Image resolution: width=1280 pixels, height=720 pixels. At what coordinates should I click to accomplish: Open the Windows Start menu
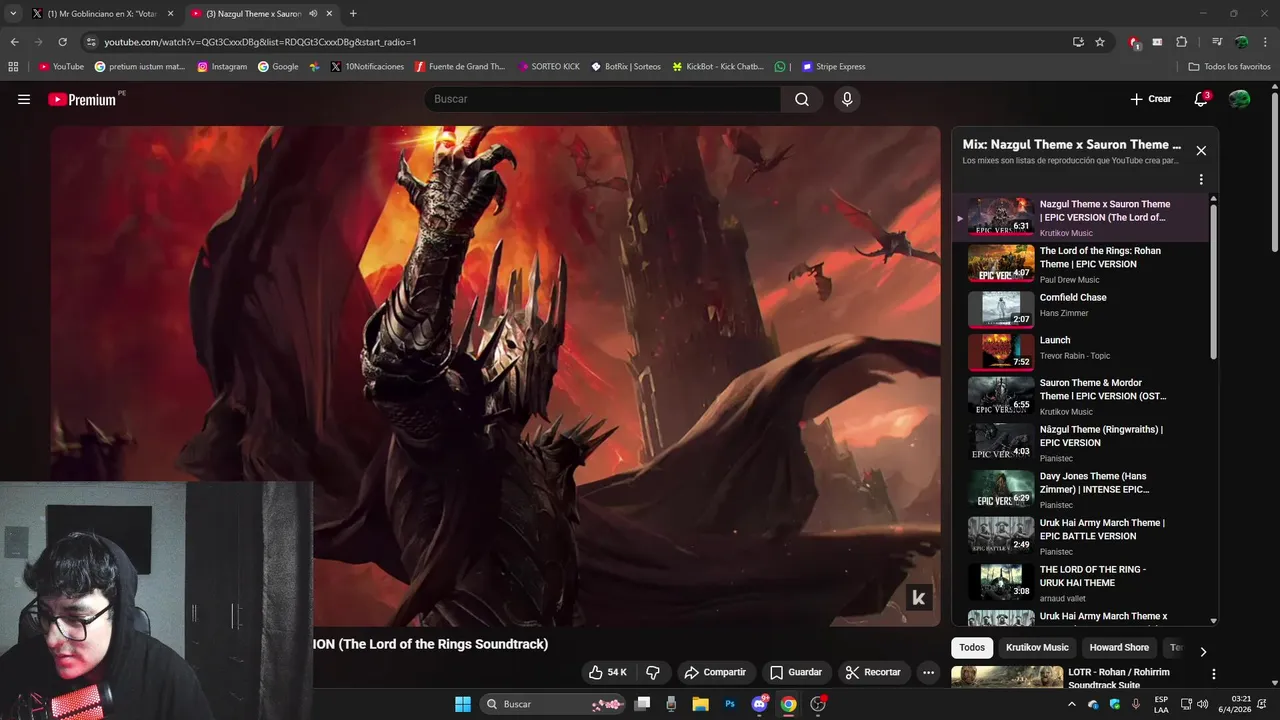pos(463,704)
